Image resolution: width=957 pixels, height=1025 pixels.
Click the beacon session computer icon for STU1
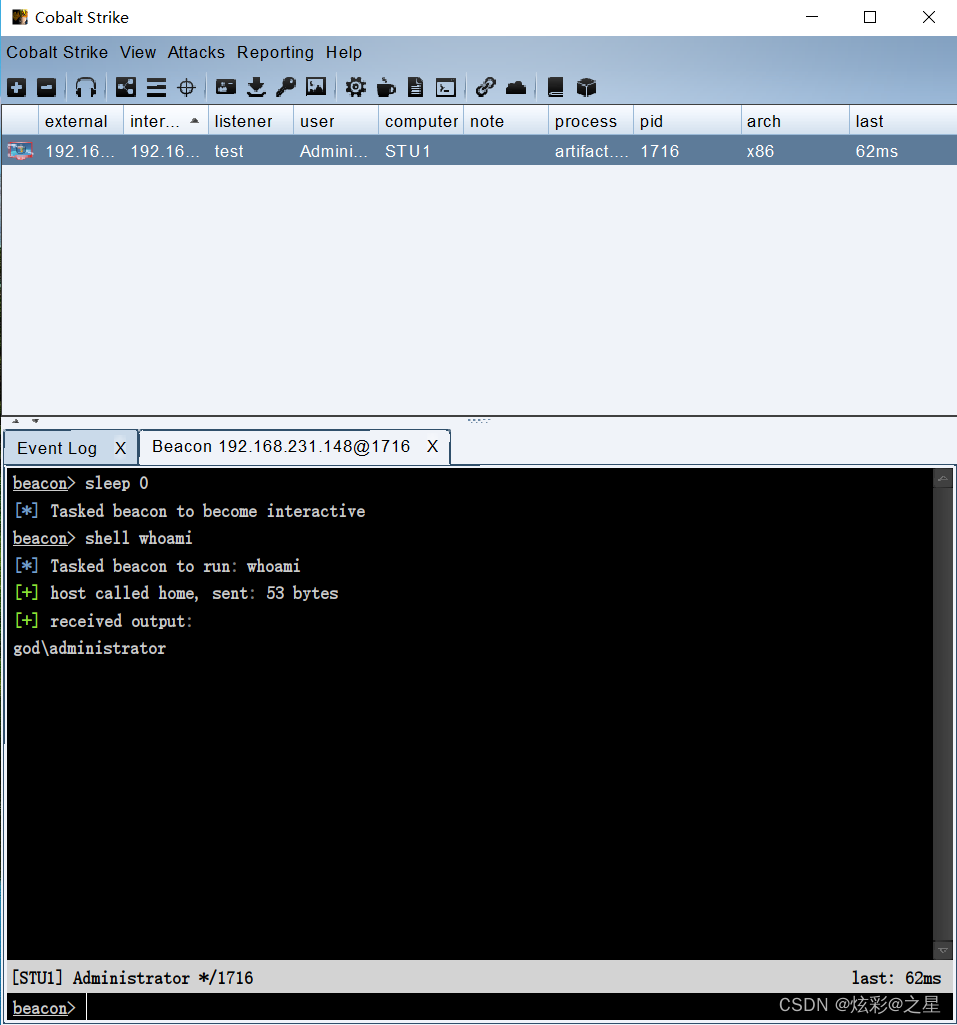tap(20, 151)
